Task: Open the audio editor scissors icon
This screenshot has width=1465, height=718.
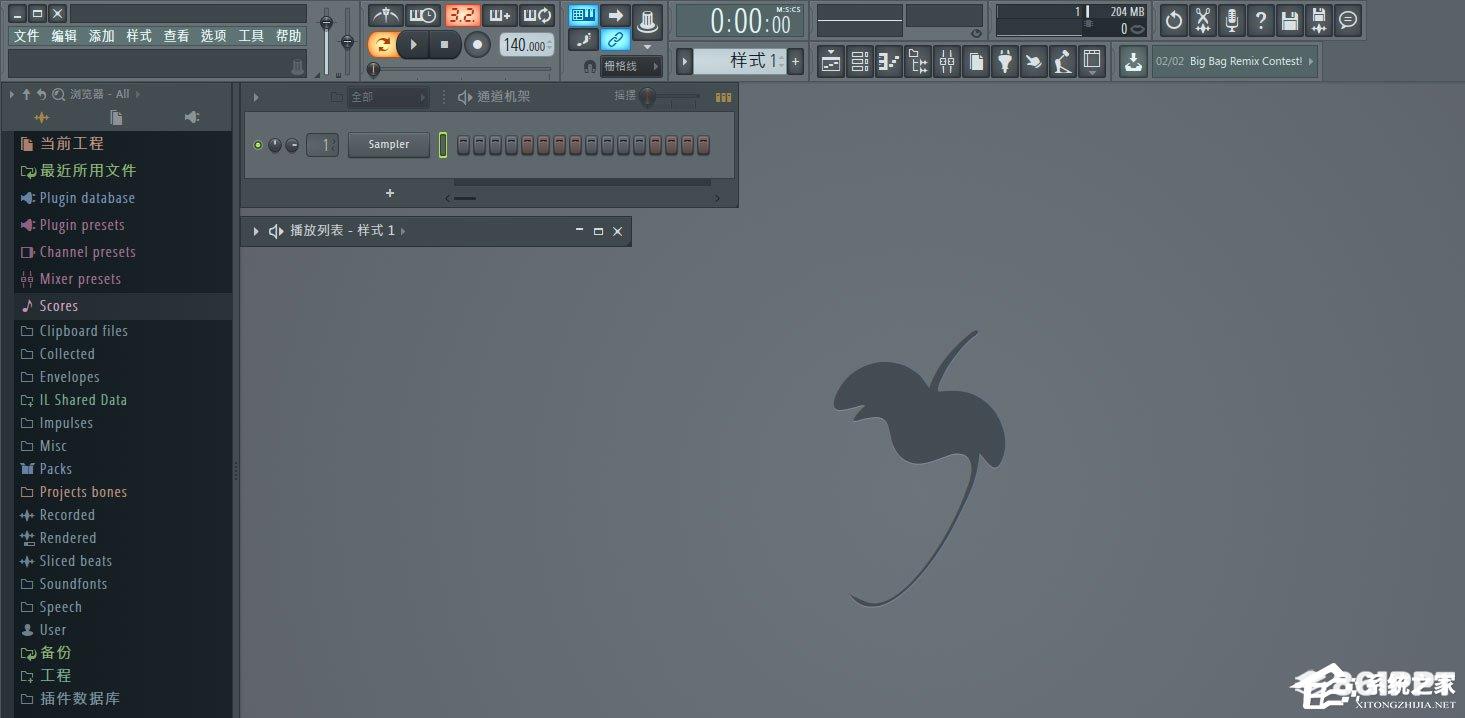Action: (1202, 19)
